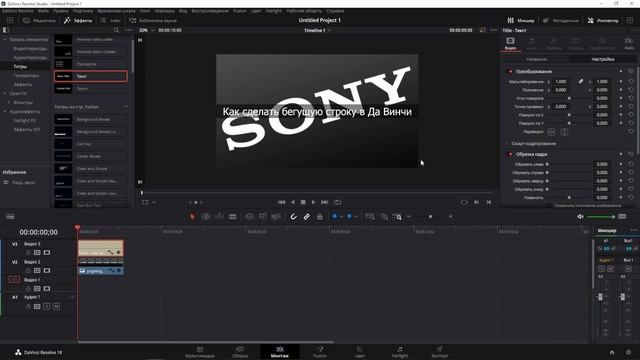The image size is (640, 360).
Task: Open the Fusion menu in menu bar
Action: point(240,11)
